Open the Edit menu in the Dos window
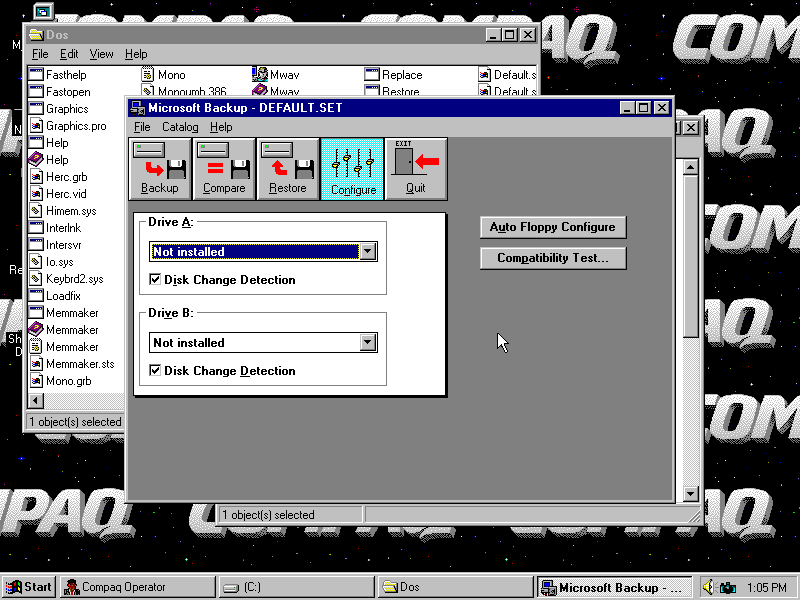 pos(69,54)
